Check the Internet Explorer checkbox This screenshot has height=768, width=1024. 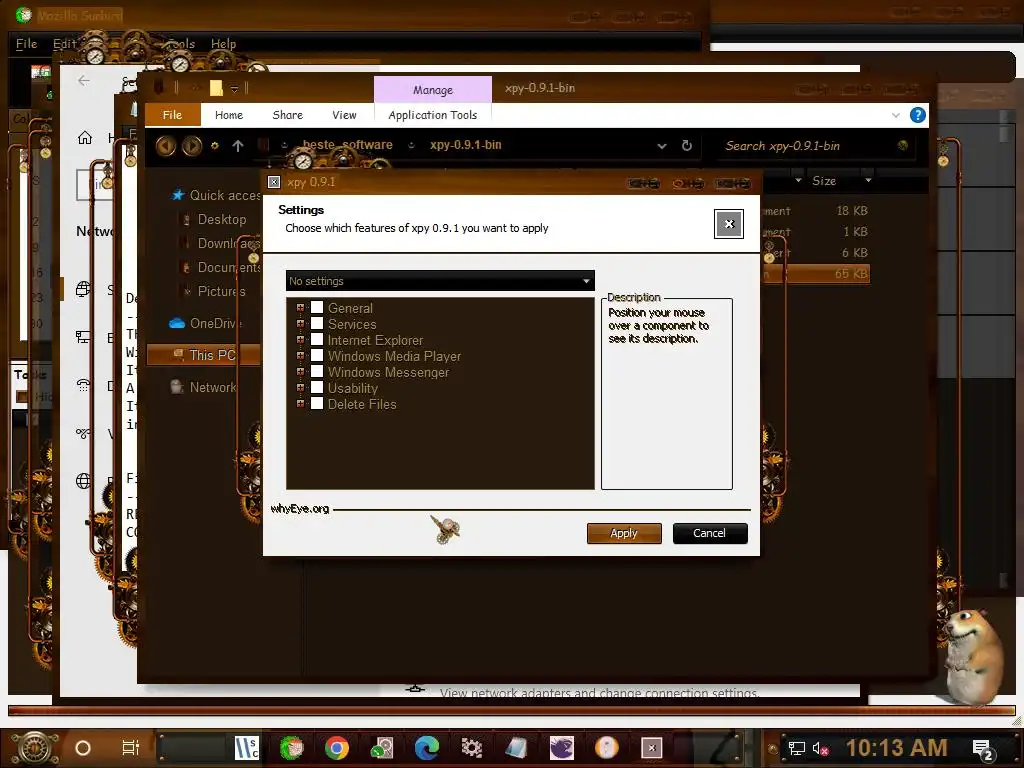point(317,340)
